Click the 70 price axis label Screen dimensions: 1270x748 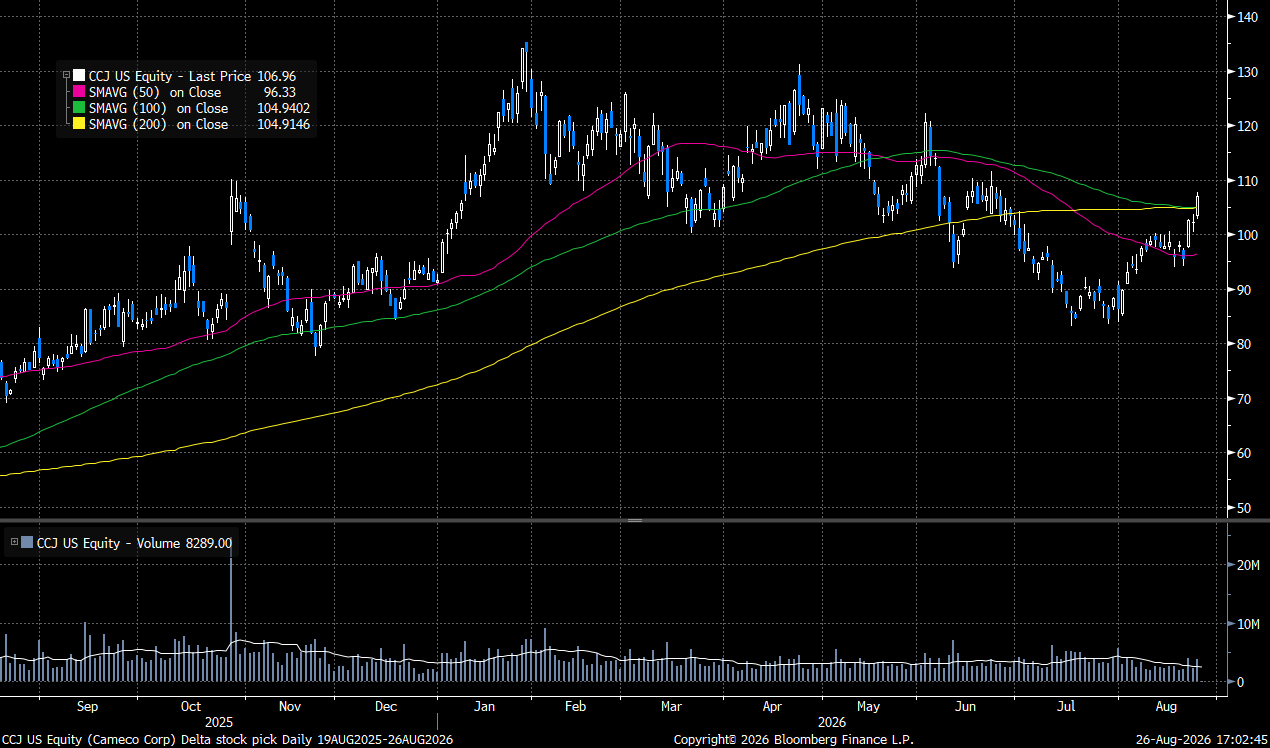tap(1244, 399)
